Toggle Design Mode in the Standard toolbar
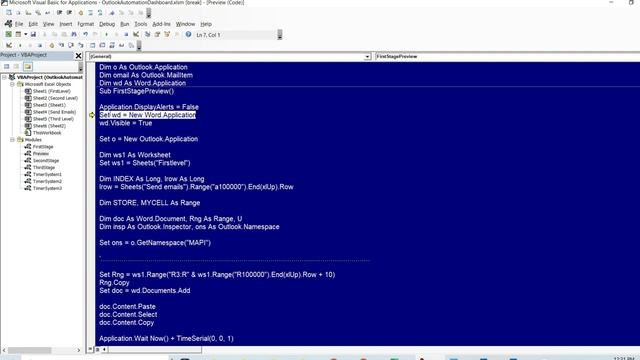 (136, 35)
